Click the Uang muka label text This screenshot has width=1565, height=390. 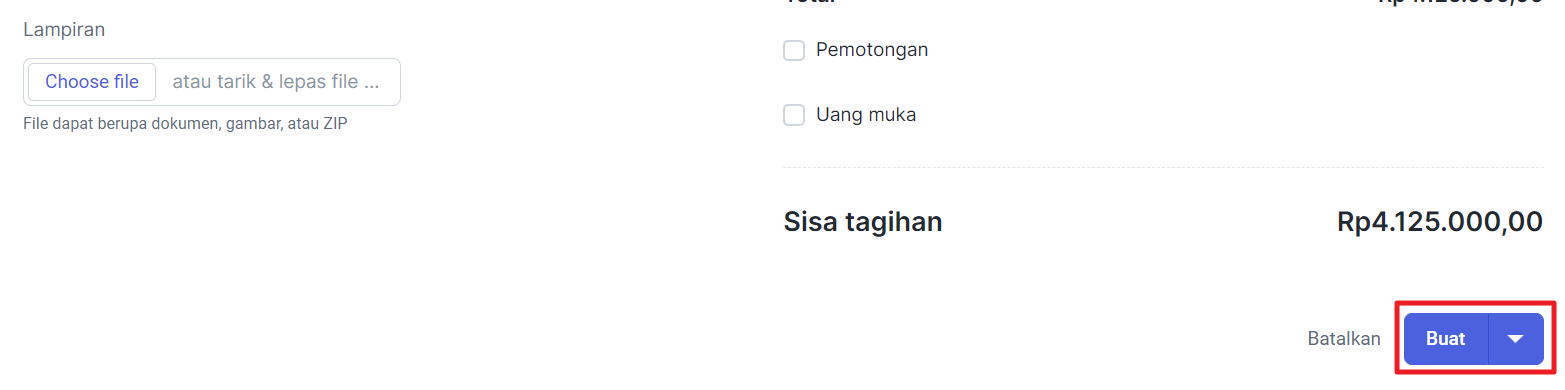(x=866, y=115)
